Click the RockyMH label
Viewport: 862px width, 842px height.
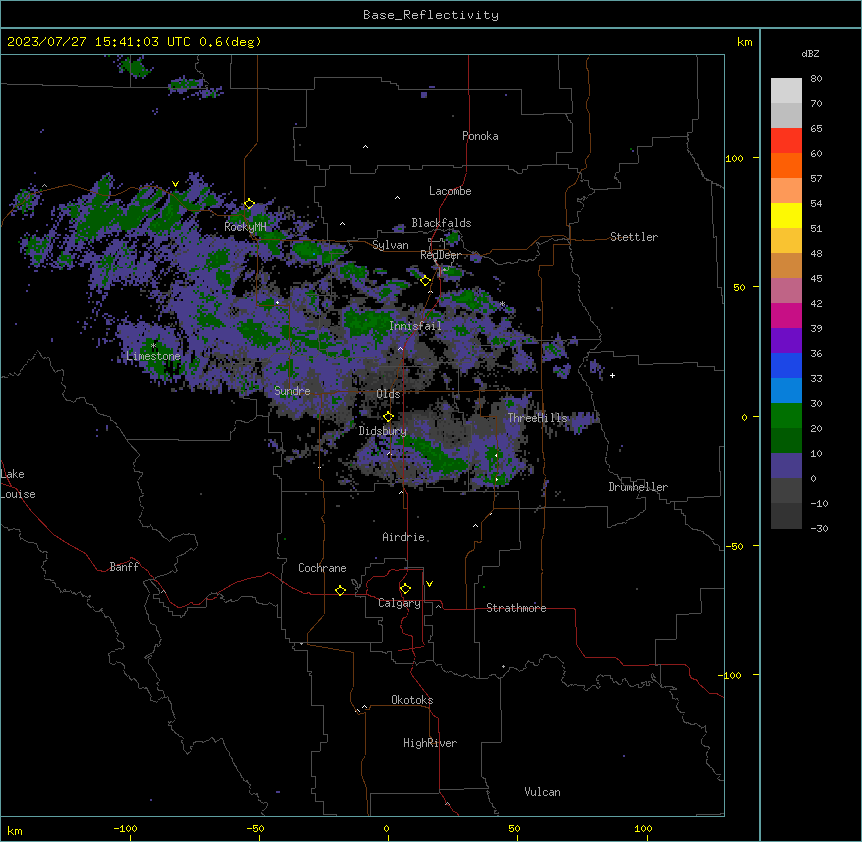point(245,227)
